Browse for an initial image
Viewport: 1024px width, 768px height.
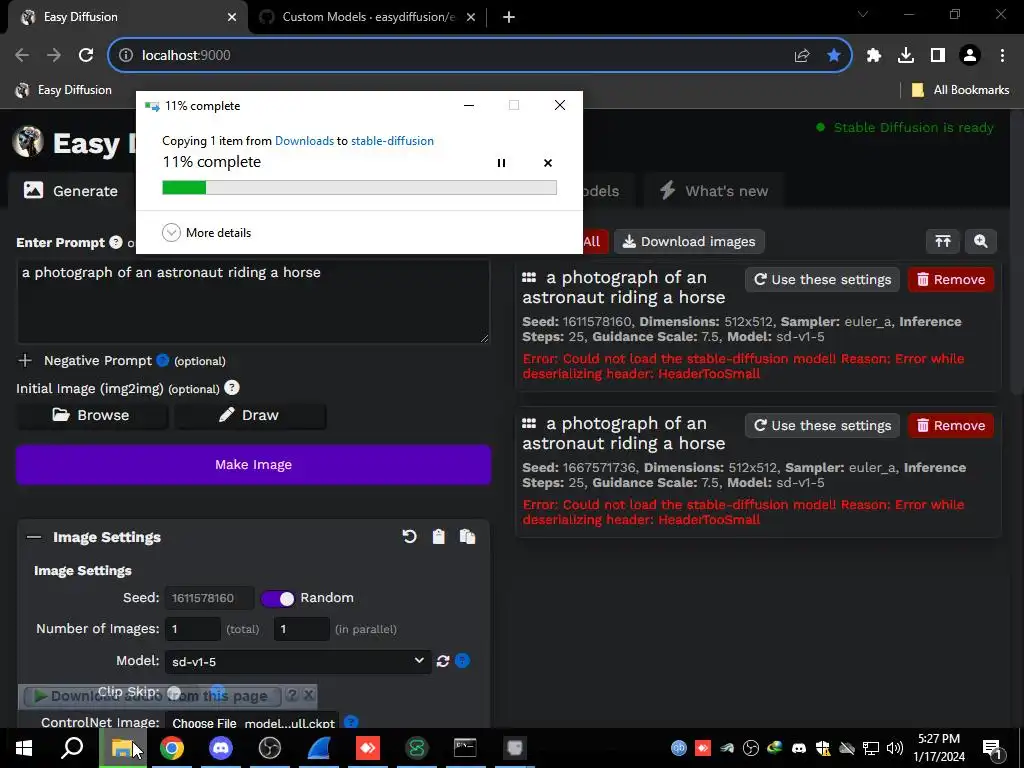pos(91,415)
